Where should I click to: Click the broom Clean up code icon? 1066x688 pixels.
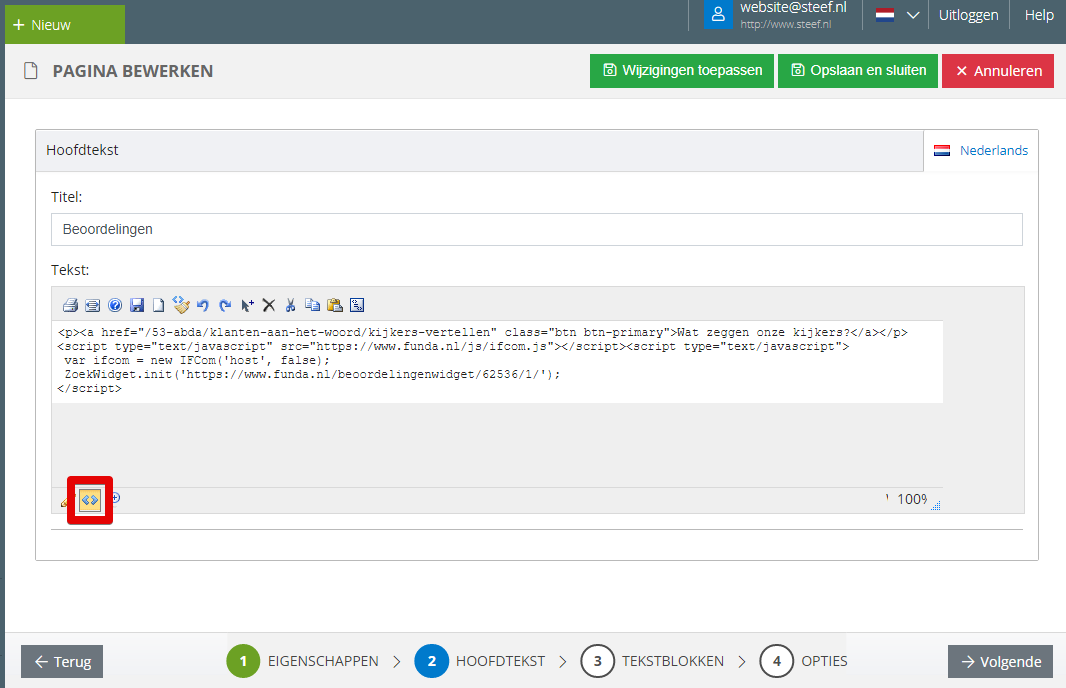click(x=181, y=305)
